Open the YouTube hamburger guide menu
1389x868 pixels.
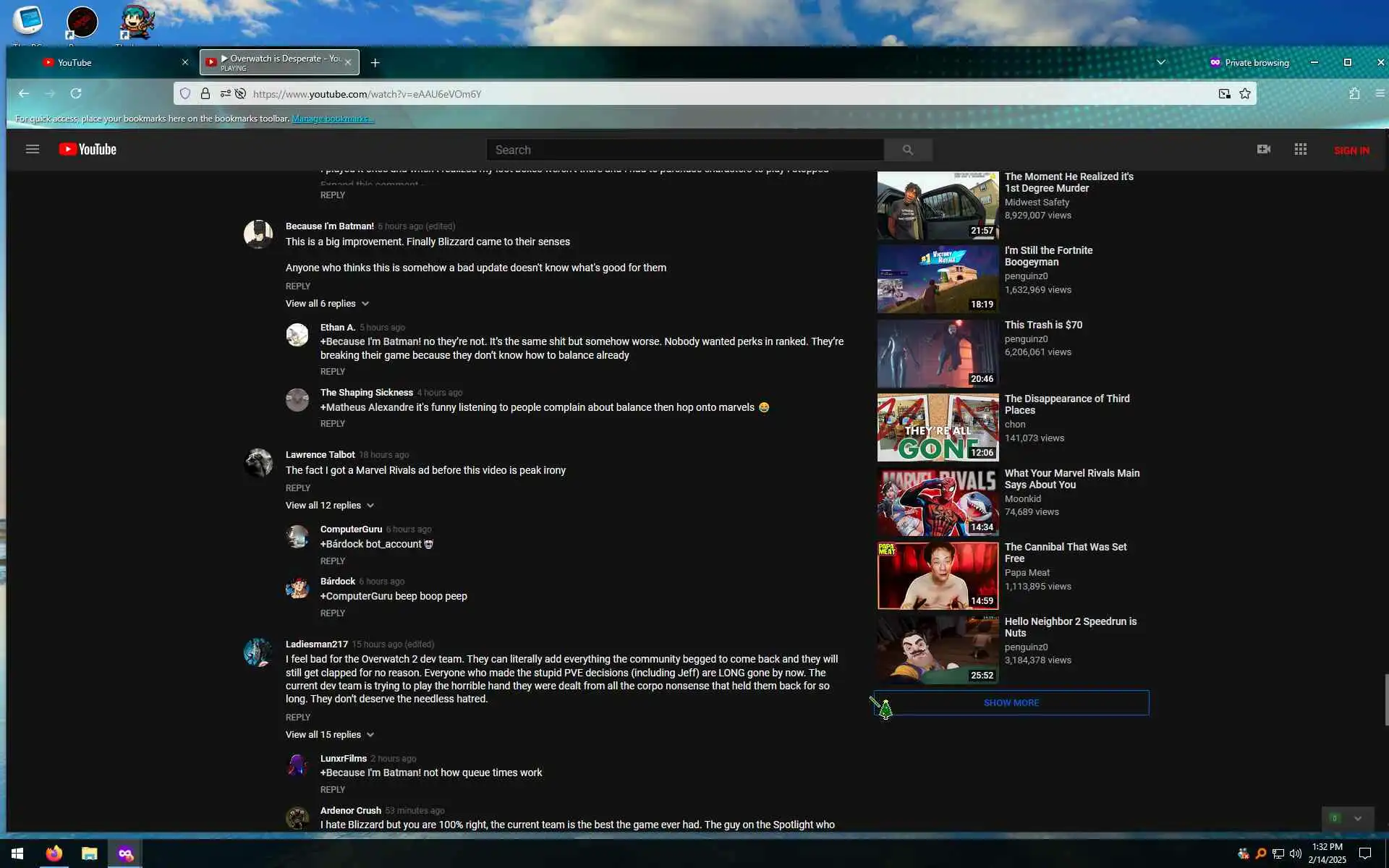click(32, 150)
